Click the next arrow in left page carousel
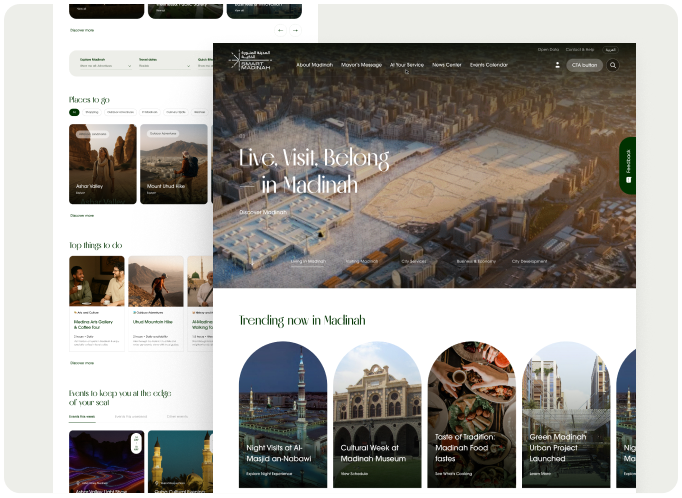Screen dimensions: 682x498 (x=295, y=30)
